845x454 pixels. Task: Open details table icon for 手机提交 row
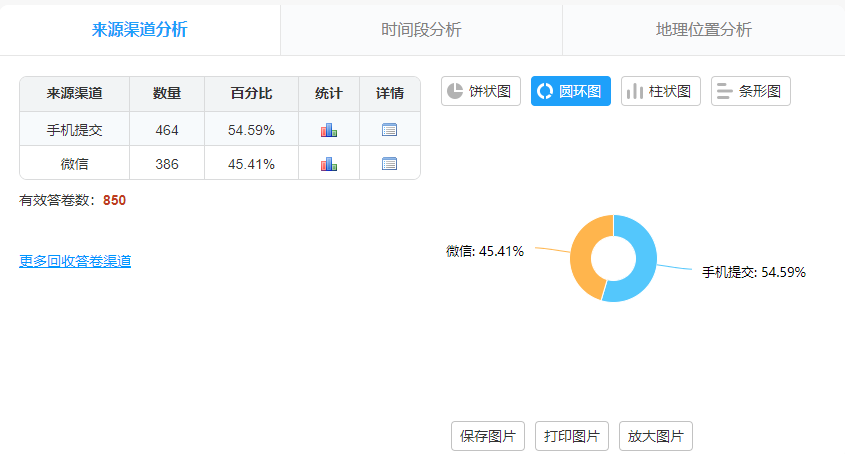pos(390,130)
